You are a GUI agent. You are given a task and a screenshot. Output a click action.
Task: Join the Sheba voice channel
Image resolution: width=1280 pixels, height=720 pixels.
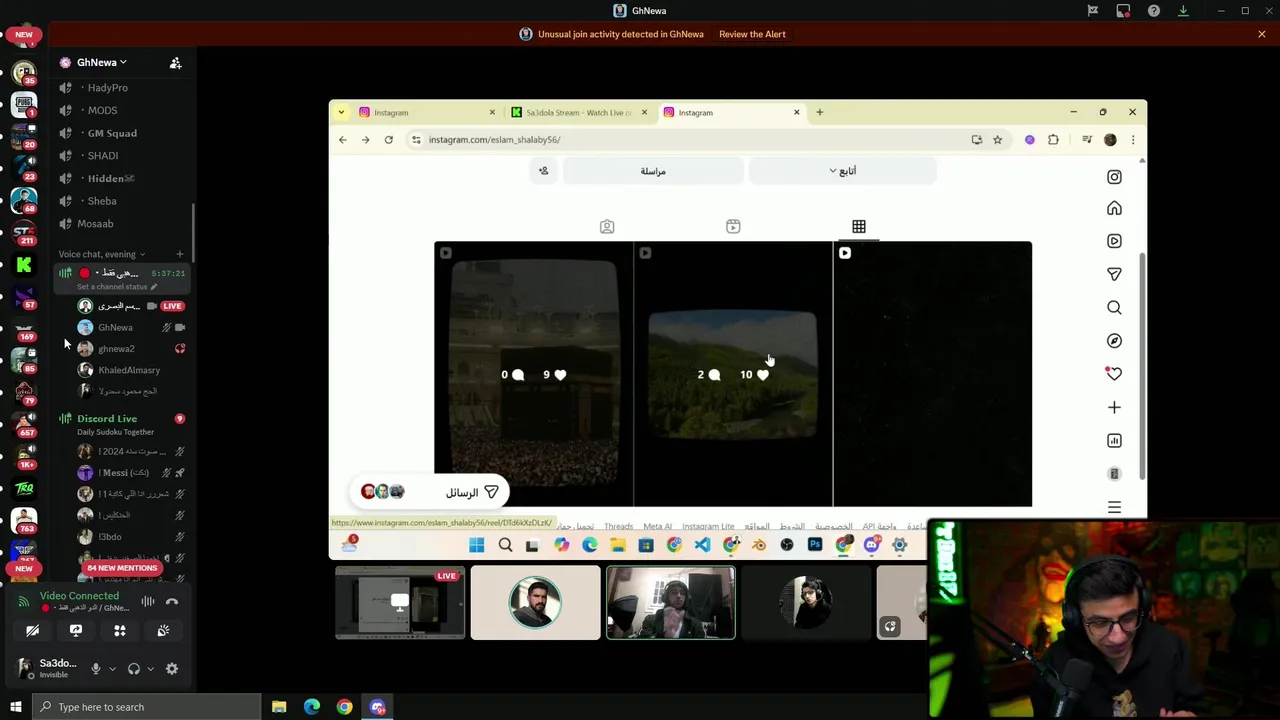pos(120,201)
